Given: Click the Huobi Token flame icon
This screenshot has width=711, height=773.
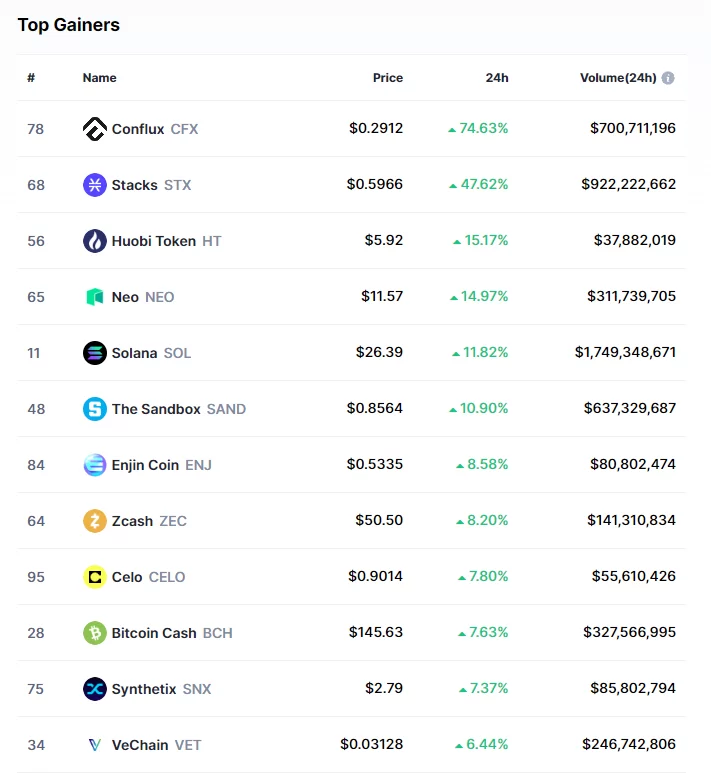Looking at the screenshot, I should click(95, 241).
